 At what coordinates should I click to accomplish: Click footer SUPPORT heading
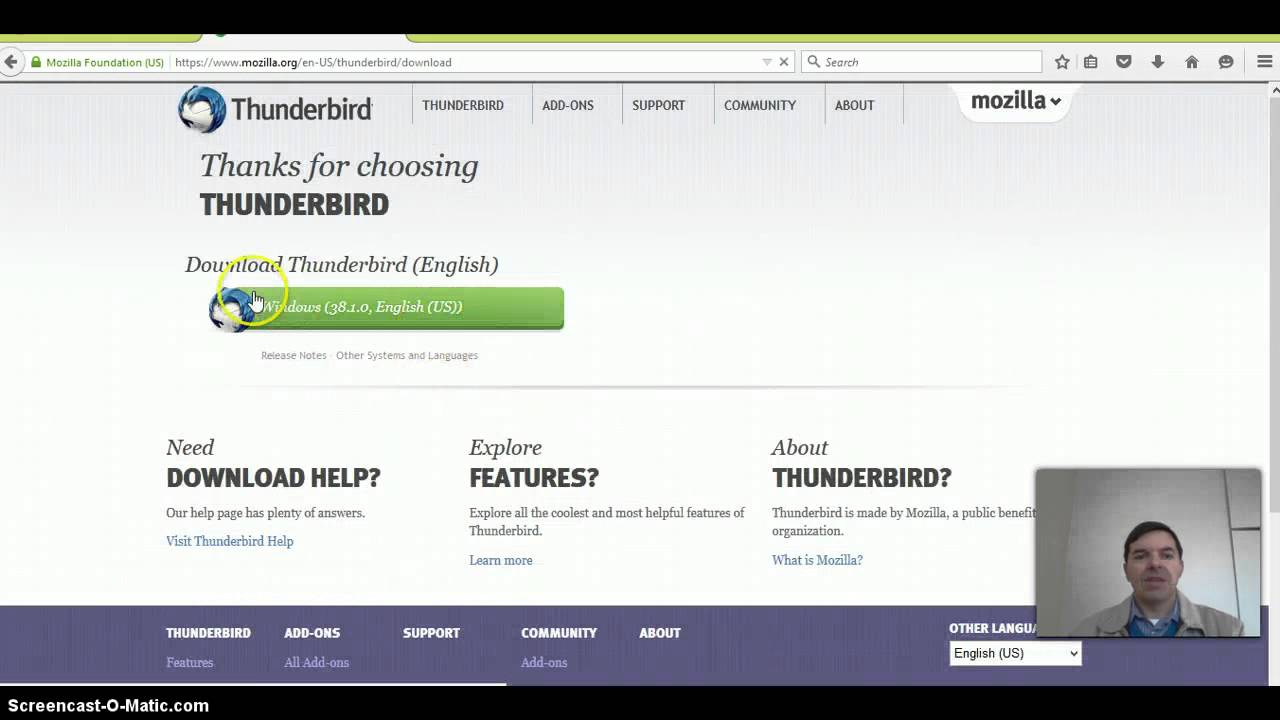[x=431, y=633]
